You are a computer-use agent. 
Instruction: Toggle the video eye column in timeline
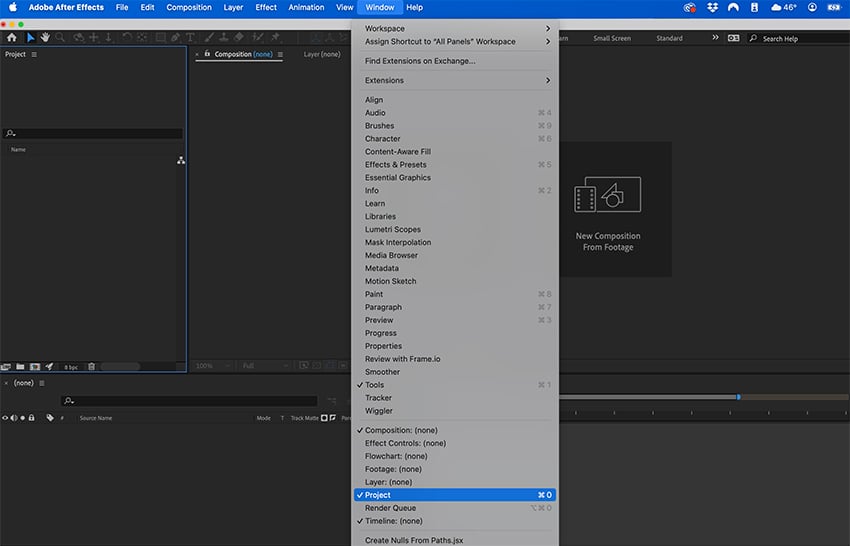click(x=5, y=417)
